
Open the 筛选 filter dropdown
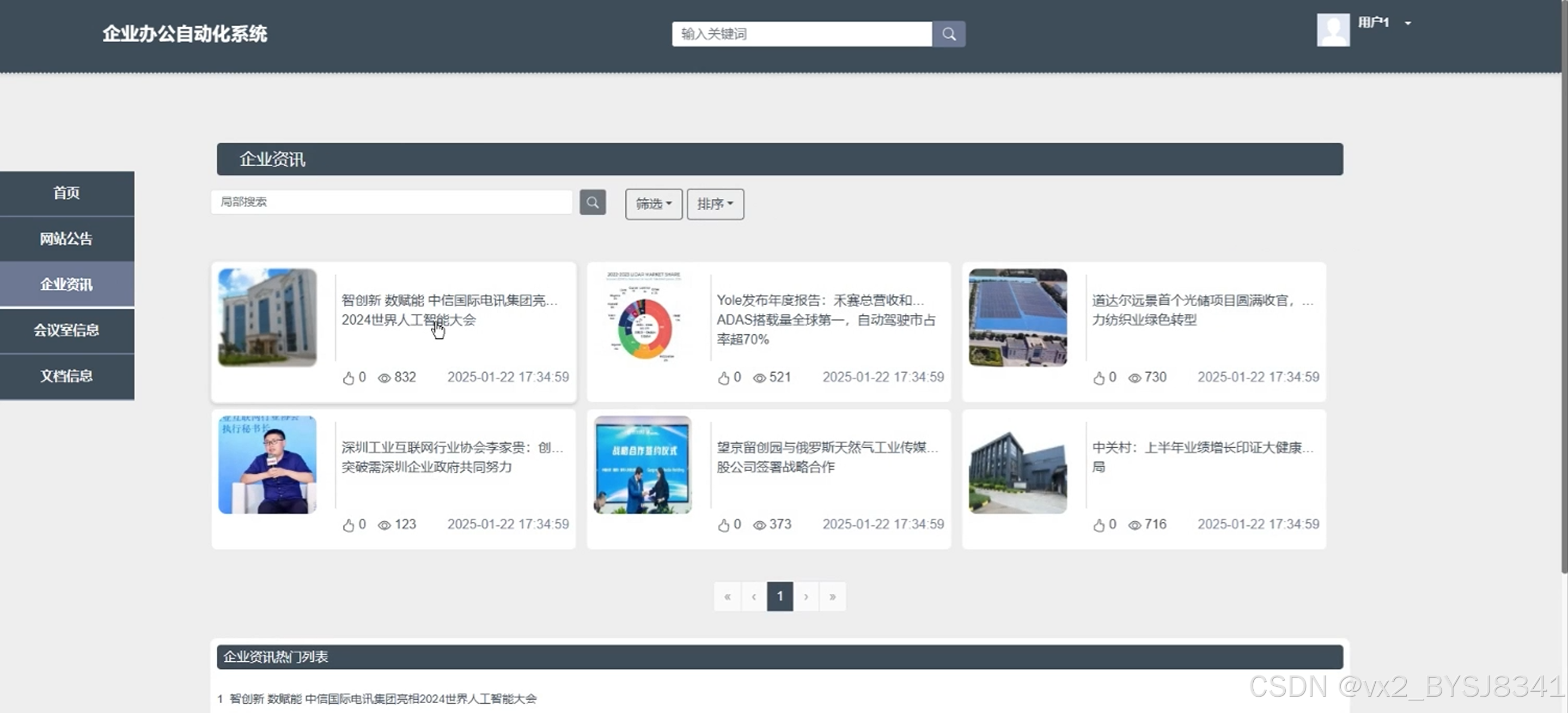coord(653,204)
